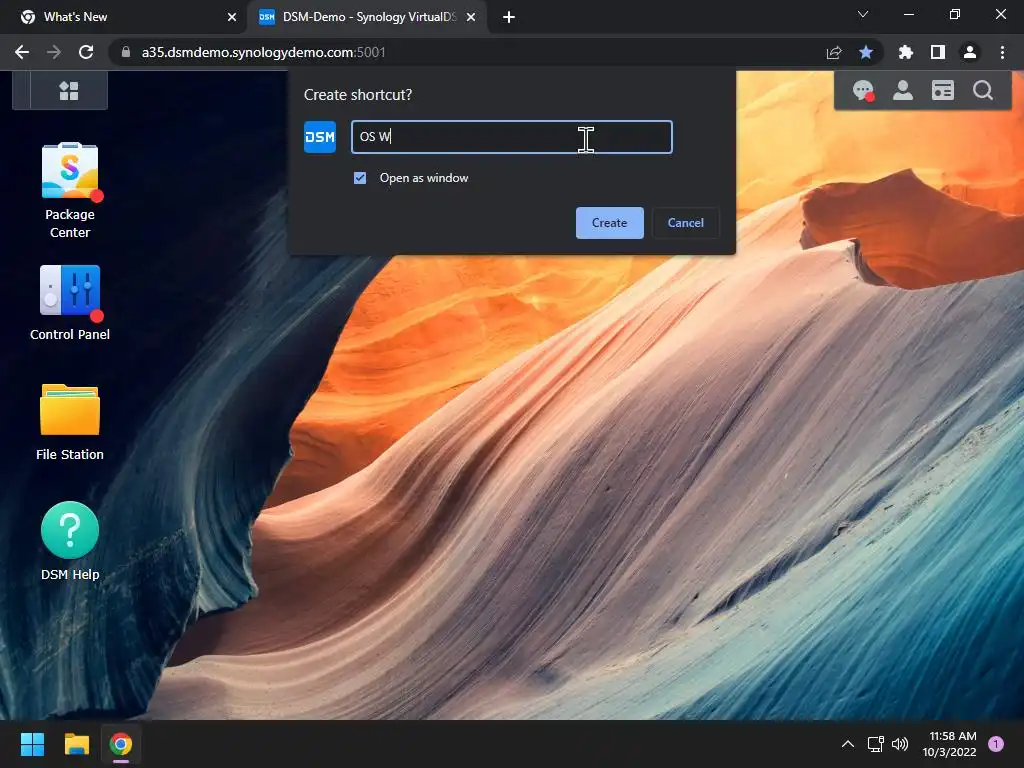Switch to What's New tab
Image resolution: width=1024 pixels, height=768 pixels.
click(x=122, y=17)
